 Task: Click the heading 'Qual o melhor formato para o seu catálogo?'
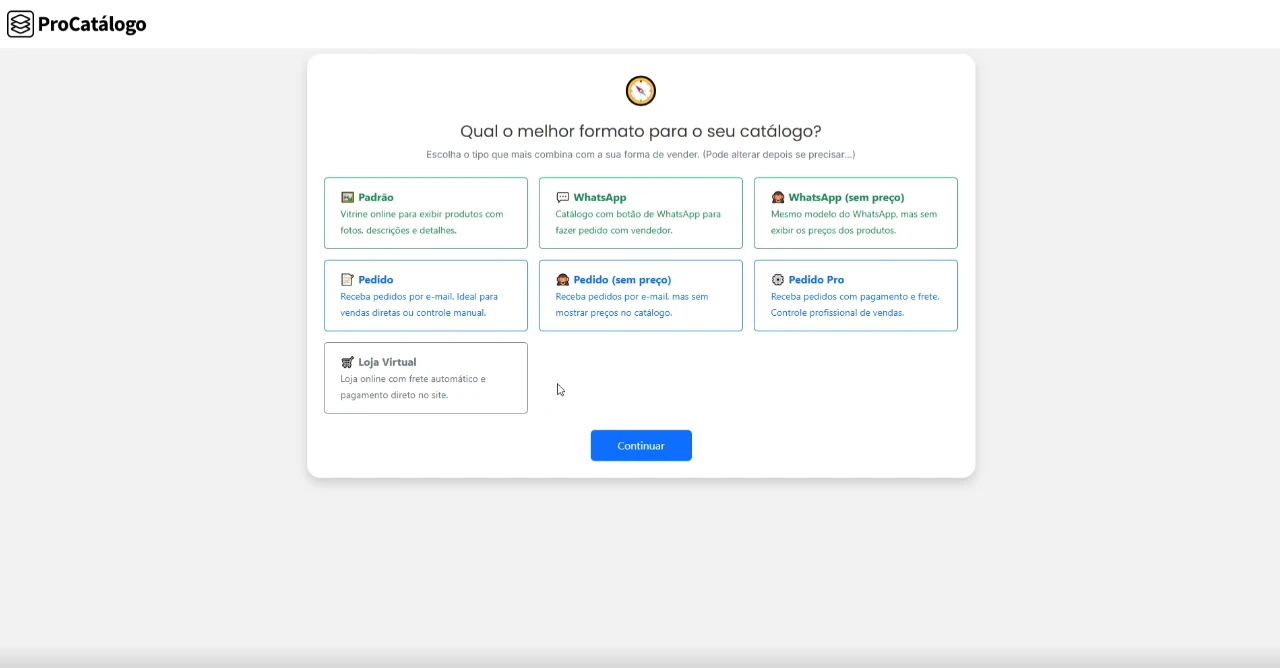click(x=641, y=131)
